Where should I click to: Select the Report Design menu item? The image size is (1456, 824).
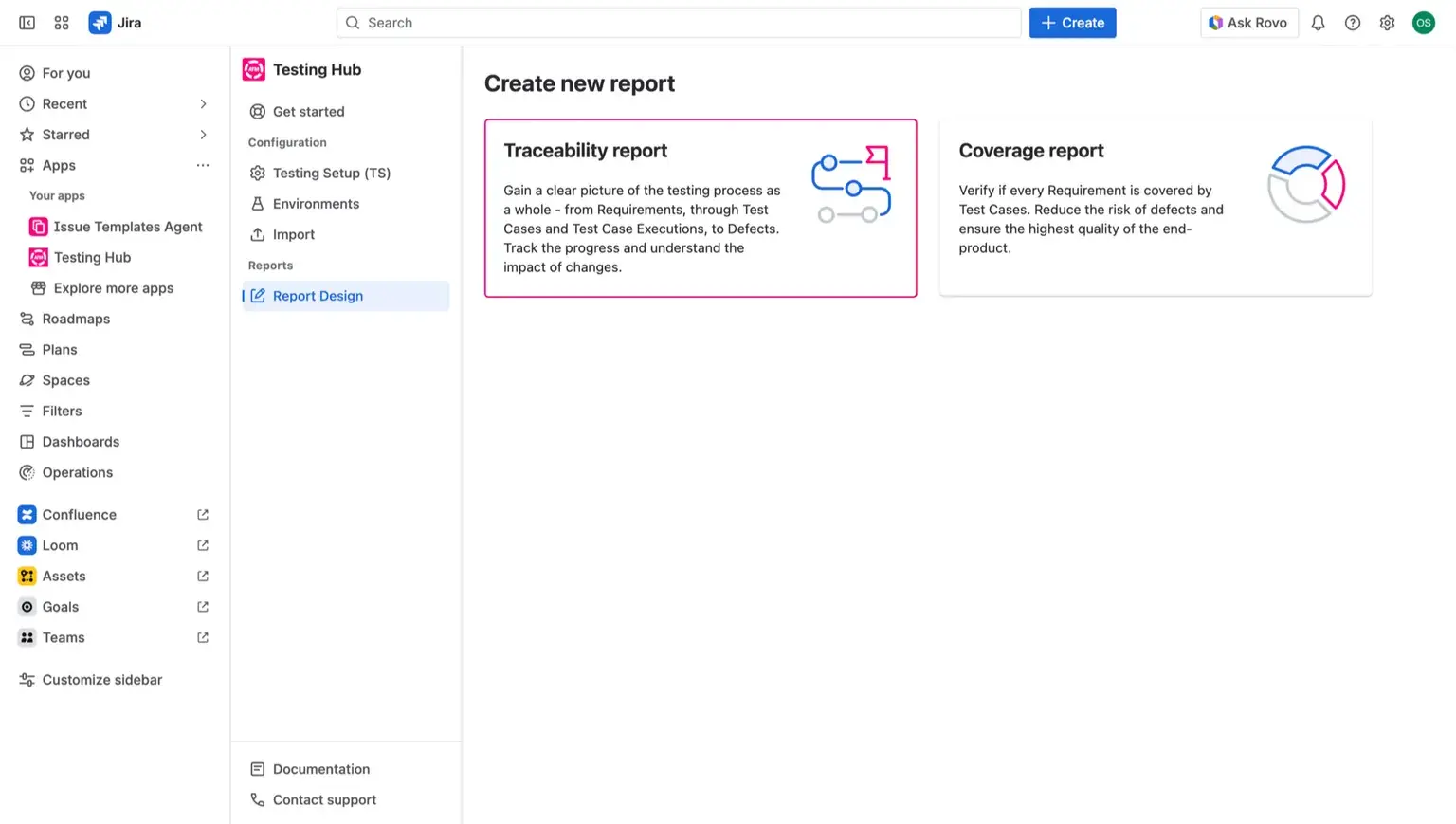[318, 295]
